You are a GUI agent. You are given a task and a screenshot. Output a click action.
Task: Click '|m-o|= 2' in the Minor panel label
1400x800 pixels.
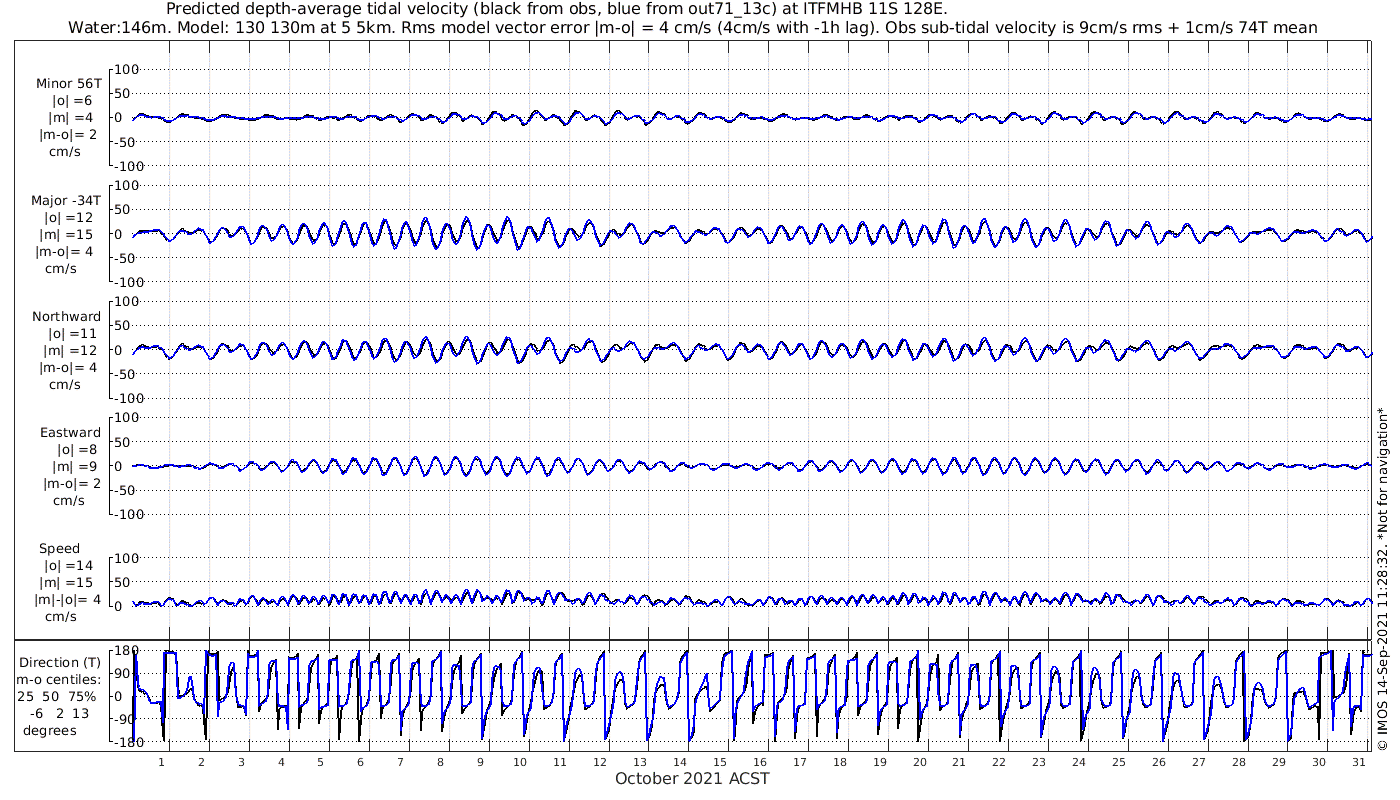click(x=68, y=135)
